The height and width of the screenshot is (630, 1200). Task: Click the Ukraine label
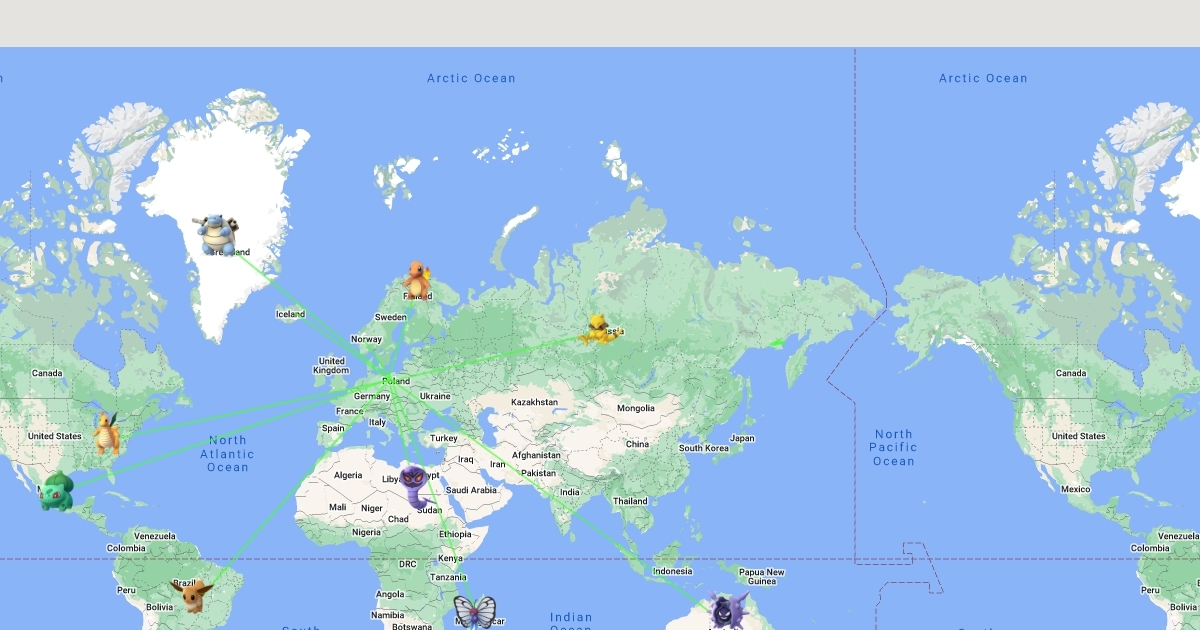coord(435,396)
